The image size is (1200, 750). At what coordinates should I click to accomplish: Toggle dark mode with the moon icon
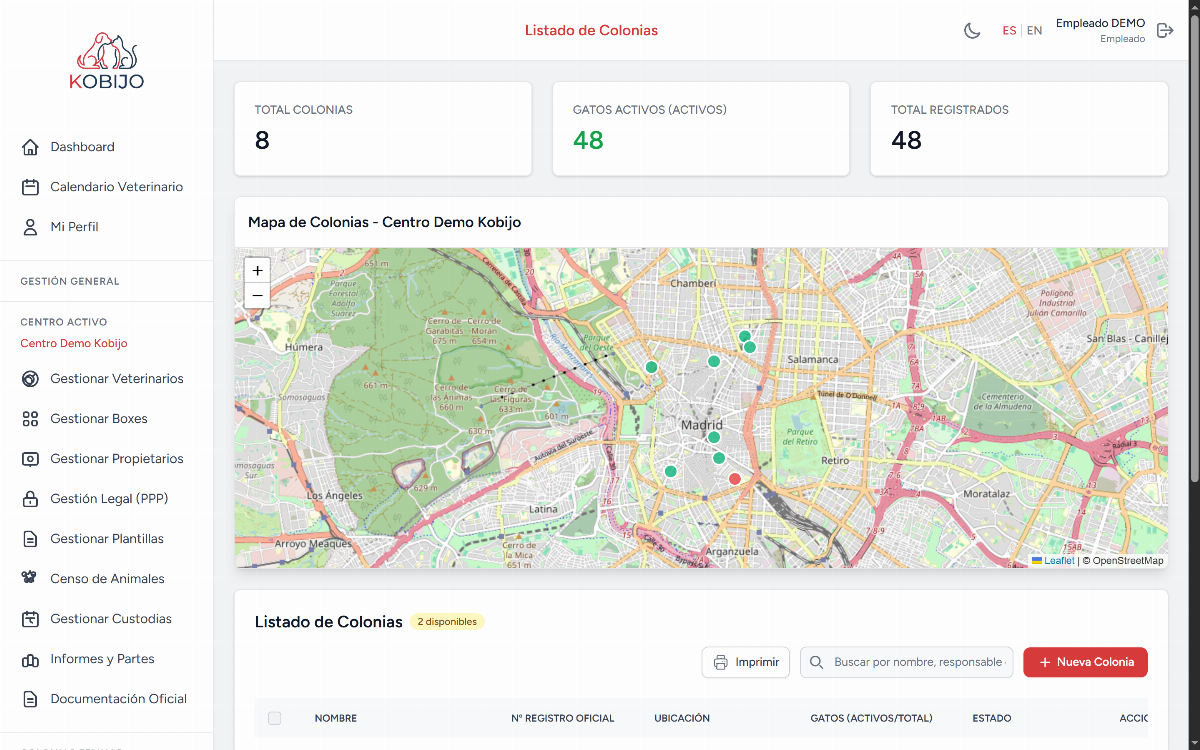point(972,30)
